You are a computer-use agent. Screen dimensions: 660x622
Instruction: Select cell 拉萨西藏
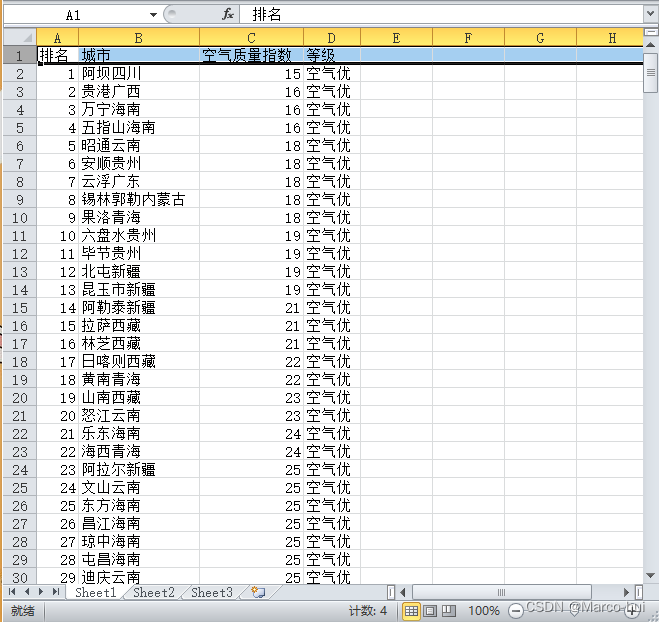(x=139, y=326)
